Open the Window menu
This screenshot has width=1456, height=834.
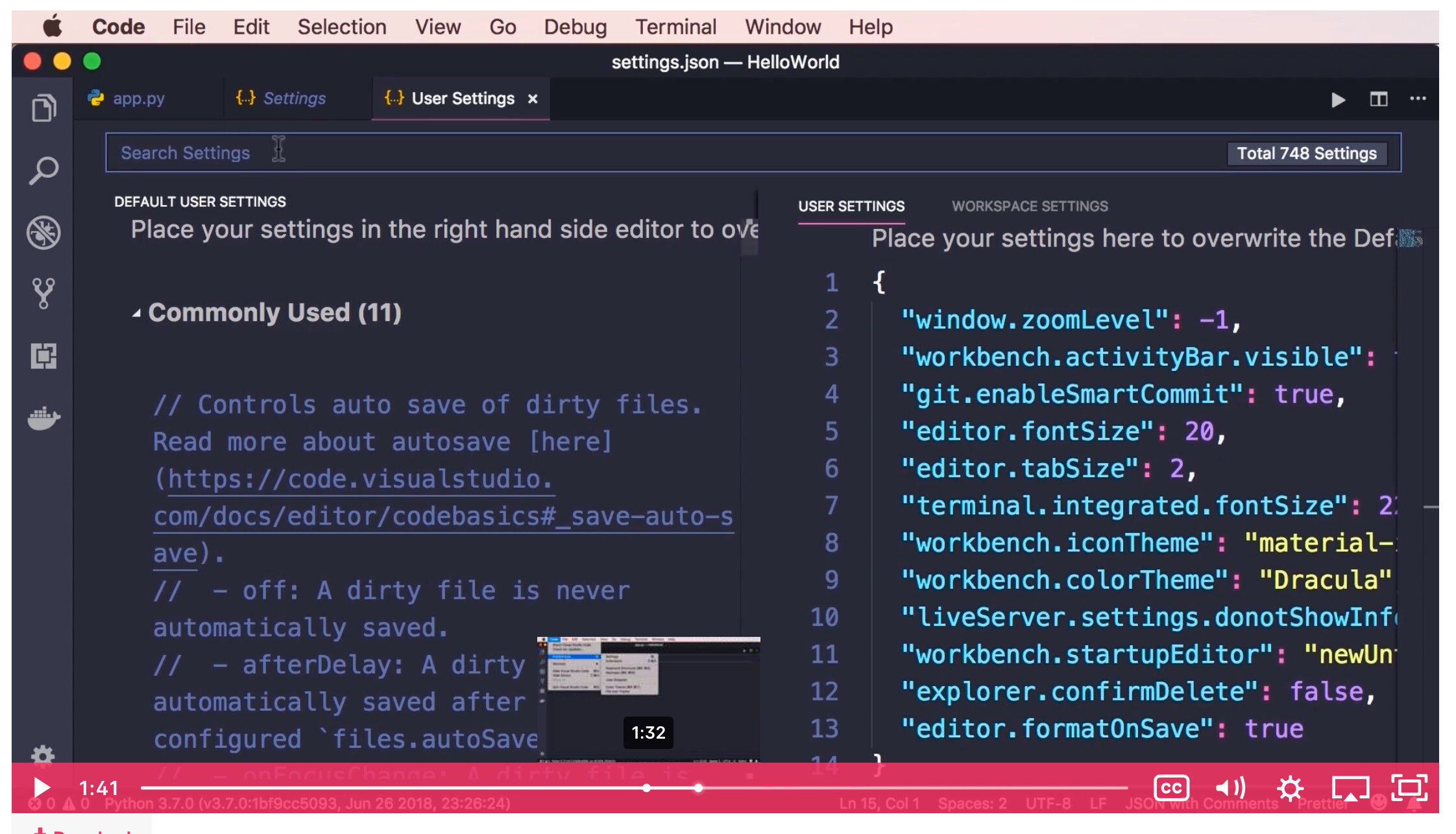pos(783,27)
